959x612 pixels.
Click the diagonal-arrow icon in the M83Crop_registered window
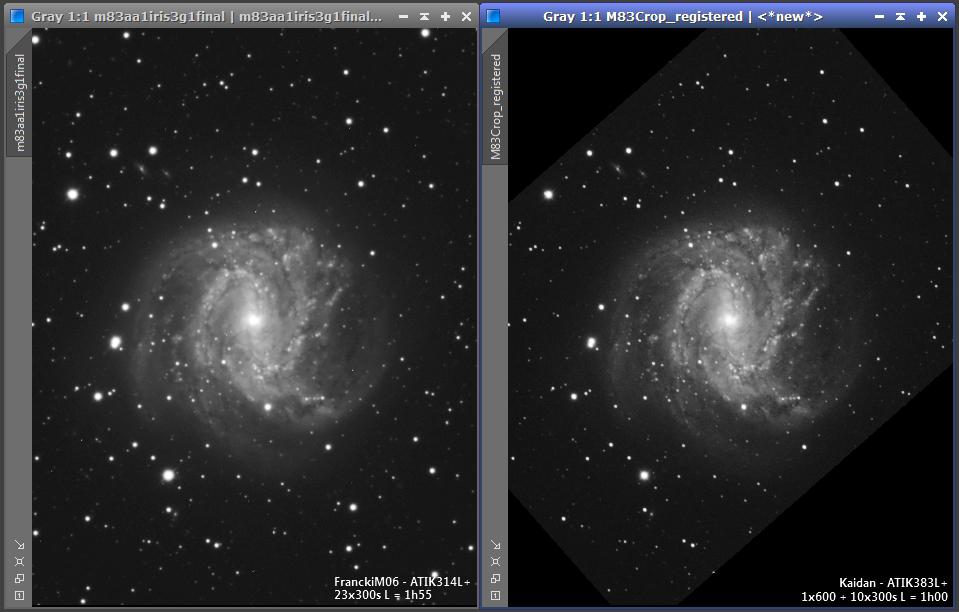(495, 545)
